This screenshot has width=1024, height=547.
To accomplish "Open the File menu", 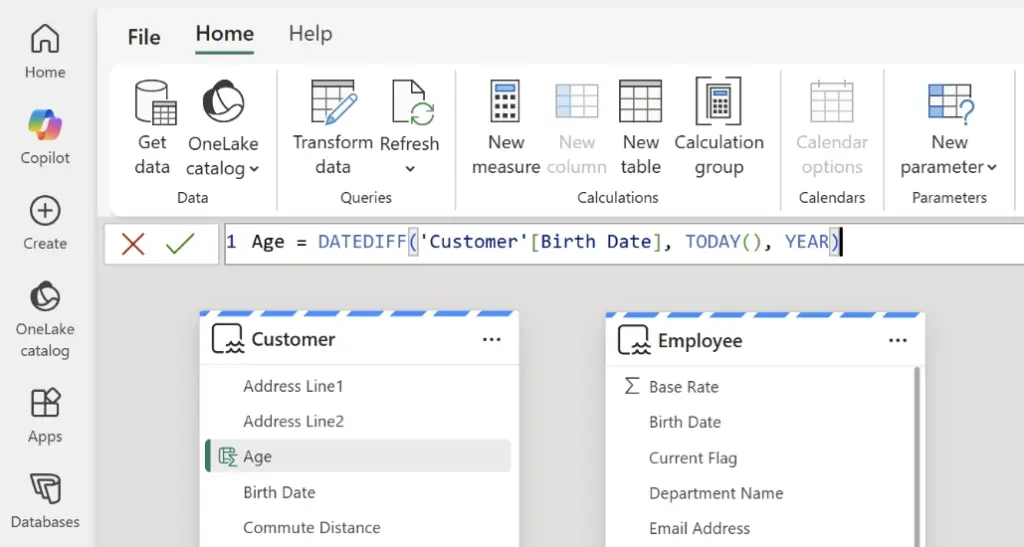I will tap(144, 37).
